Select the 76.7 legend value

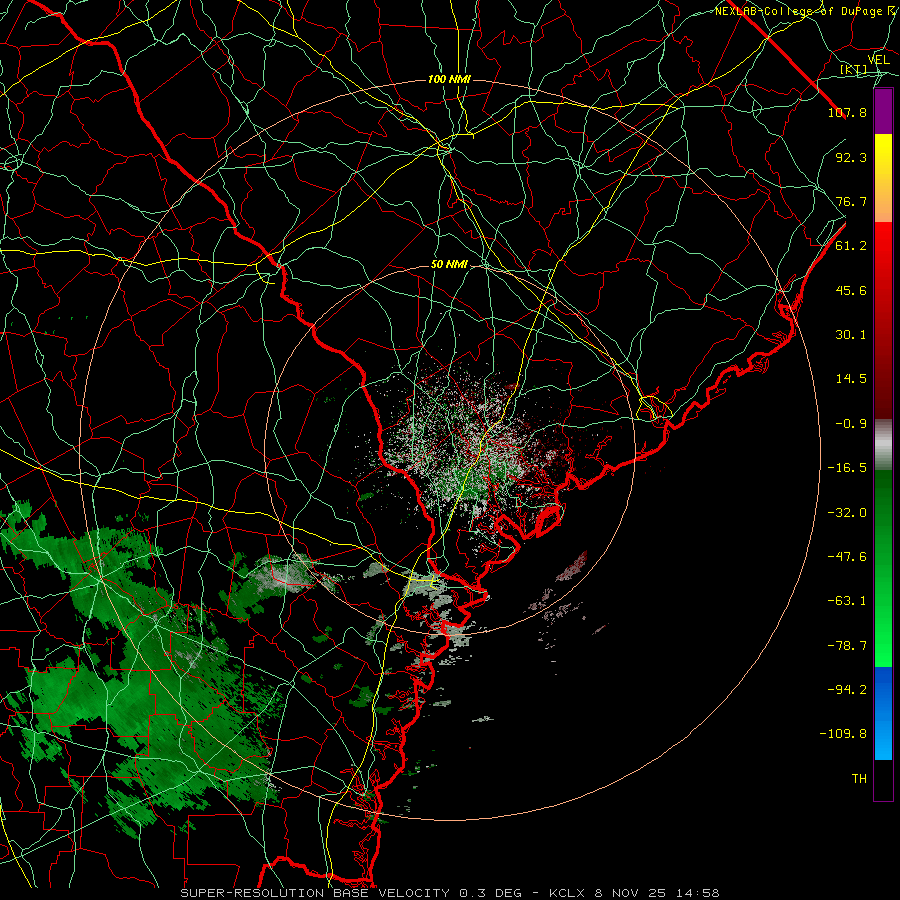pyautogui.click(x=851, y=201)
